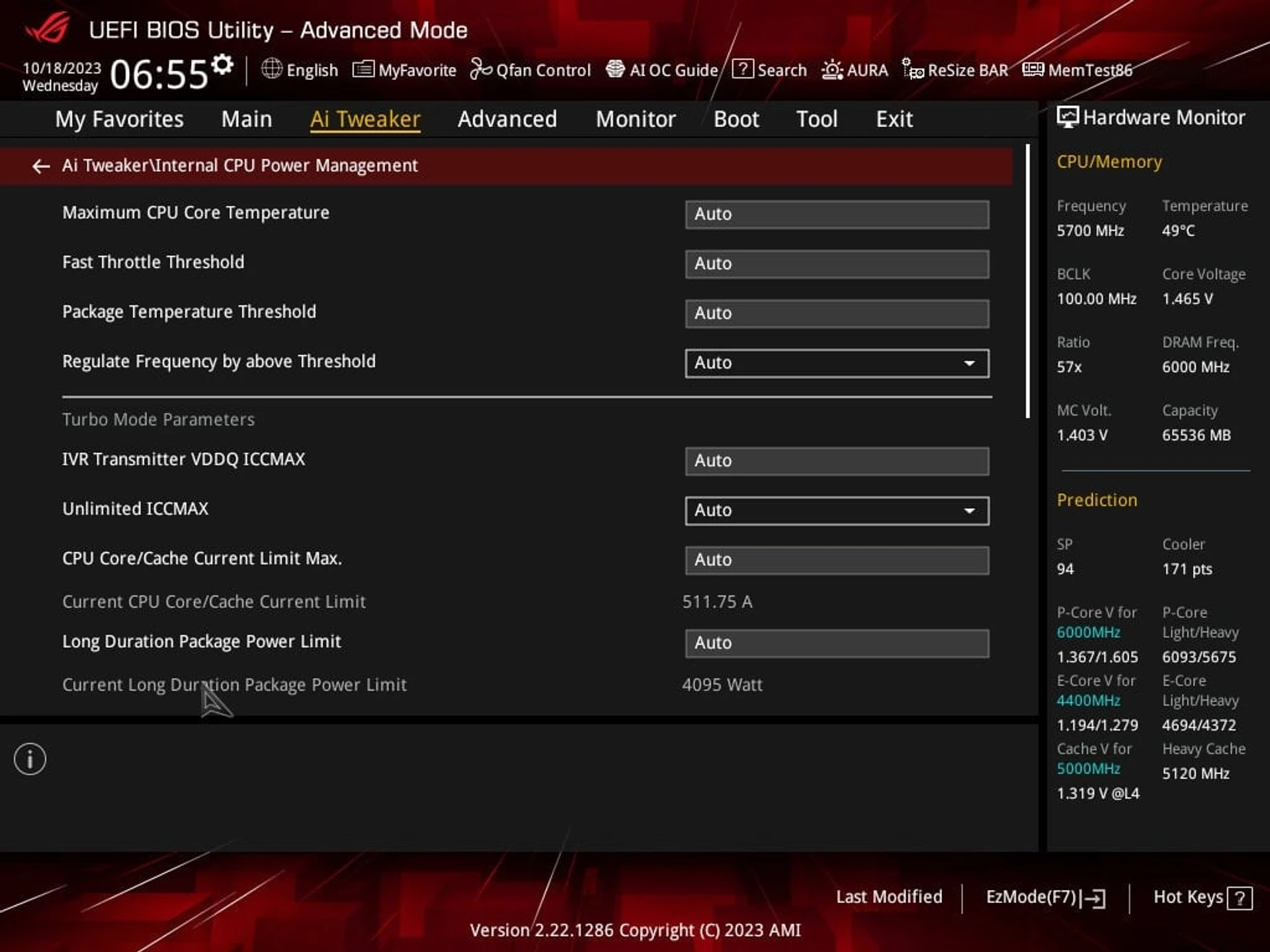
Task: Click Last Modified at the bottom
Action: tap(889, 897)
